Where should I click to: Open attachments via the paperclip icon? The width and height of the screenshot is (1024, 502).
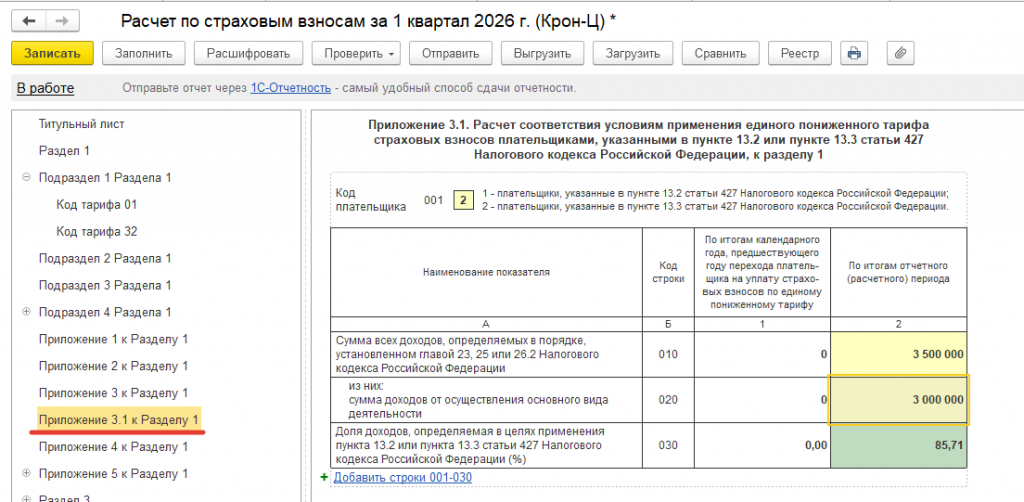pos(900,54)
